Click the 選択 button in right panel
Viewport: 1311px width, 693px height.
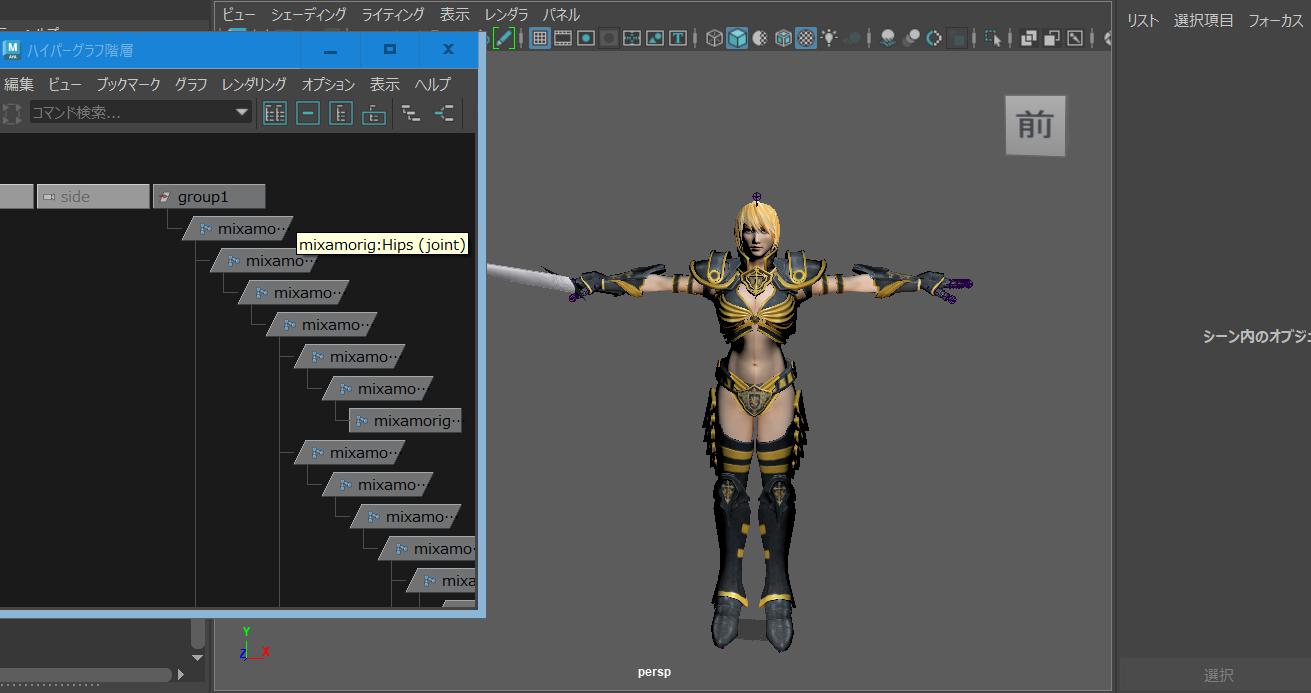[x=1218, y=675]
